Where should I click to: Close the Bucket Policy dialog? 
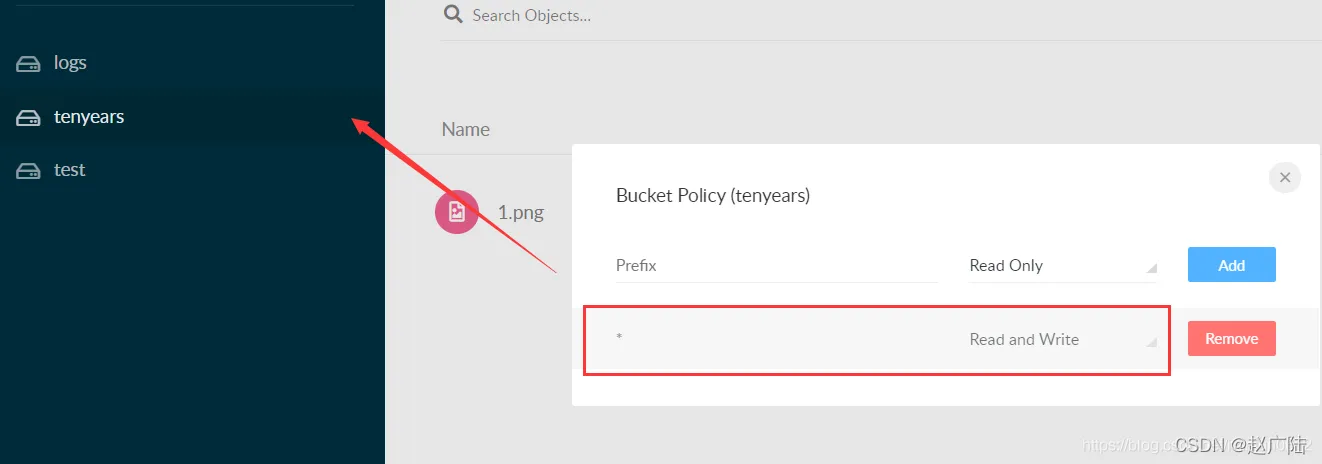1285,177
